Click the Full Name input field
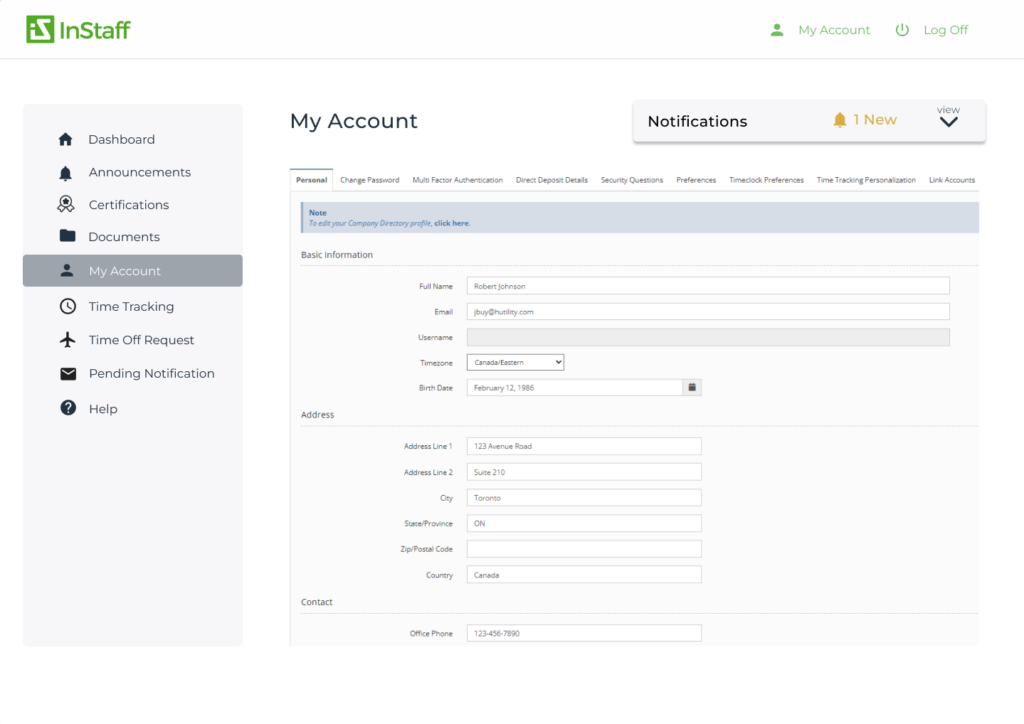This screenshot has height=724, width=1024. (x=708, y=286)
